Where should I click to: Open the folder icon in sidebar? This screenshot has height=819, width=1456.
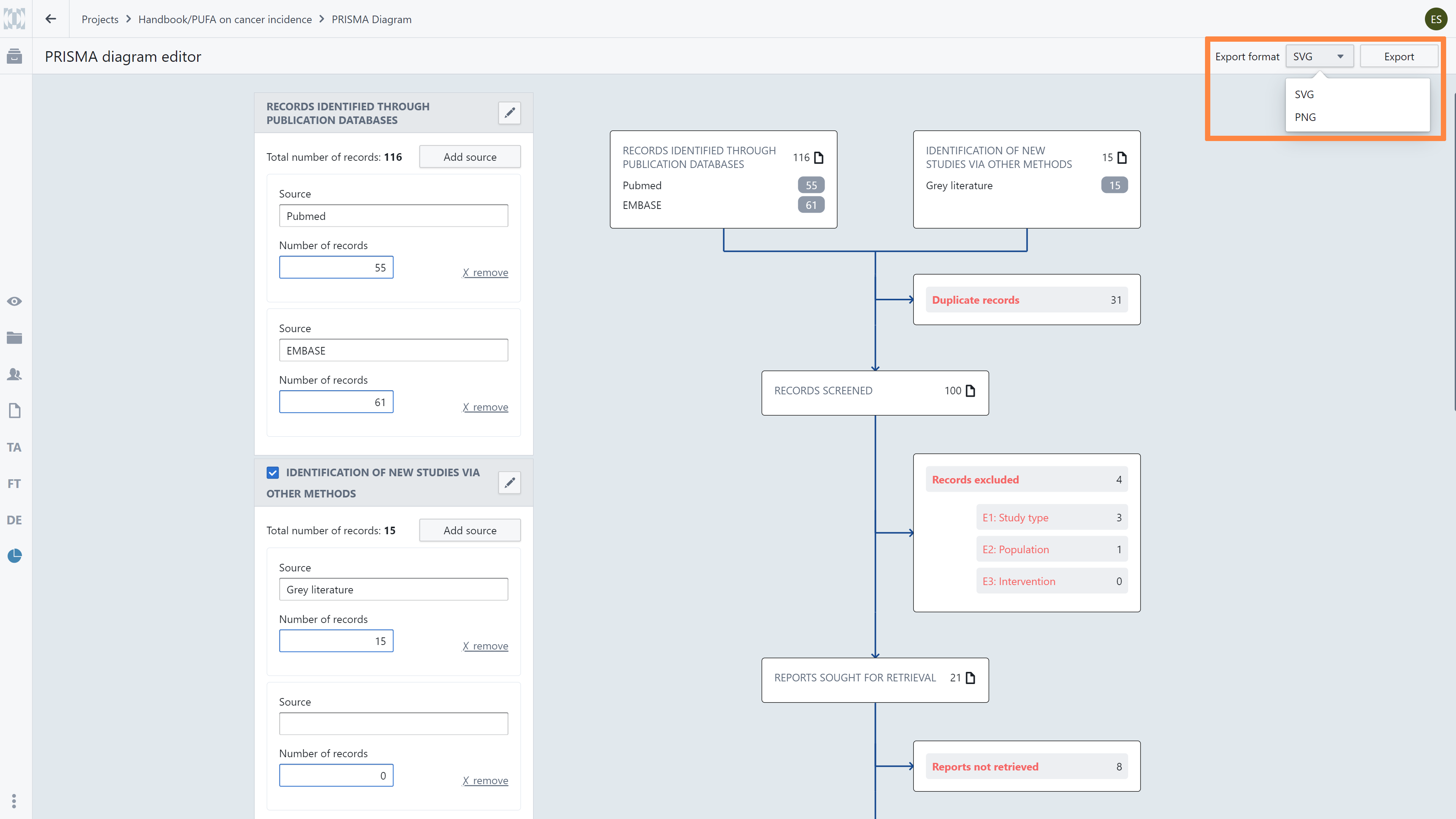pos(15,338)
